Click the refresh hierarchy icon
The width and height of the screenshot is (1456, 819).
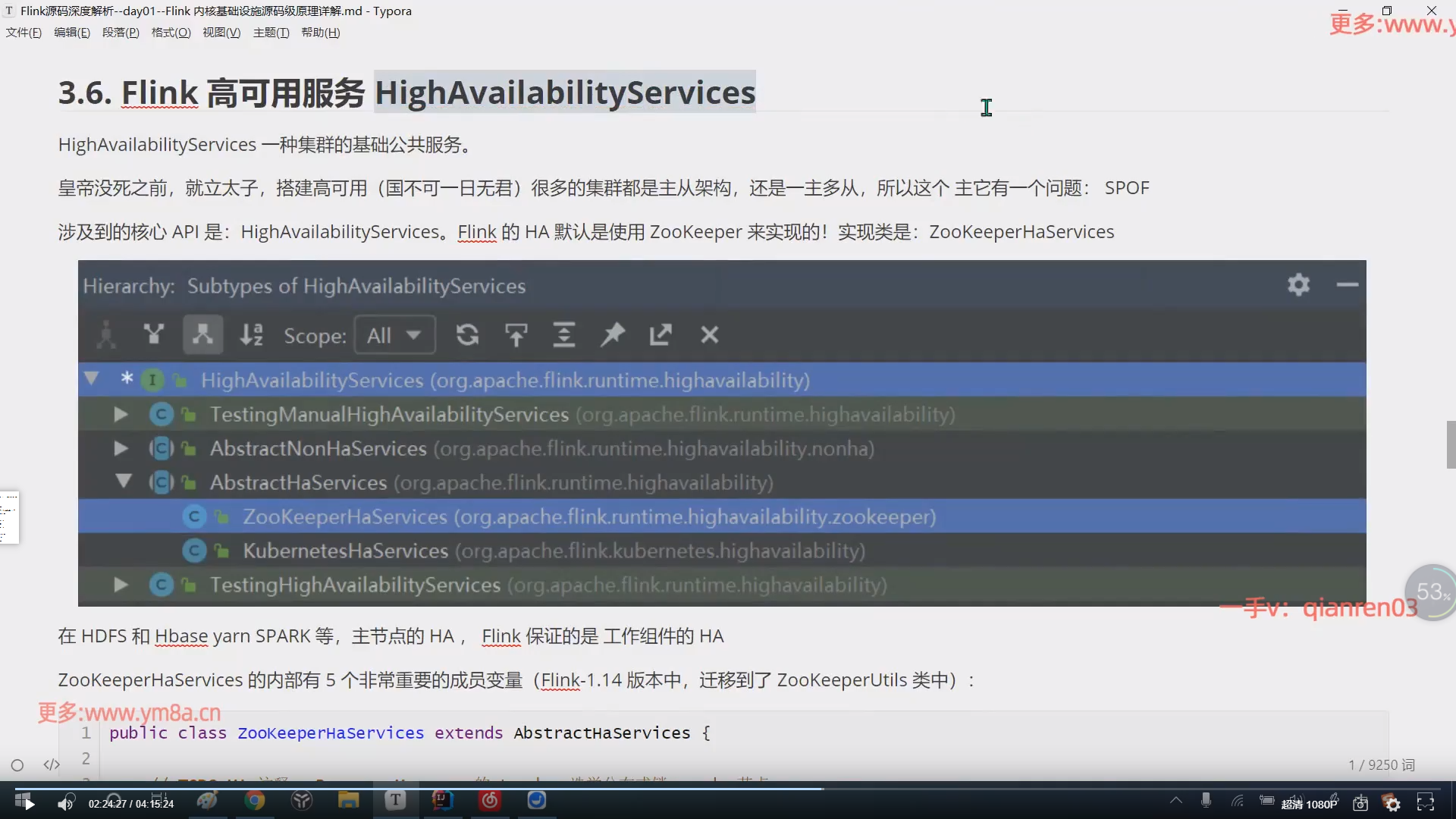(x=467, y=334)
